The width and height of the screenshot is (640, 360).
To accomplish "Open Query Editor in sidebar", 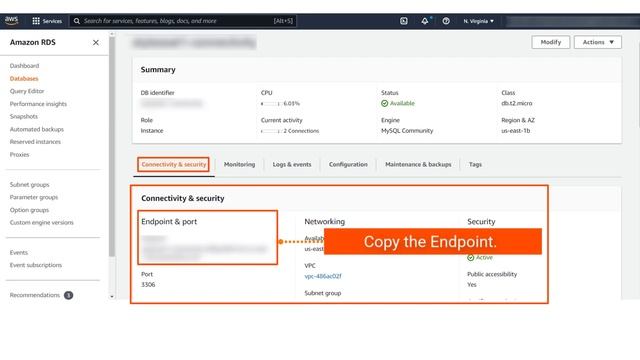I will pos(27,91).
